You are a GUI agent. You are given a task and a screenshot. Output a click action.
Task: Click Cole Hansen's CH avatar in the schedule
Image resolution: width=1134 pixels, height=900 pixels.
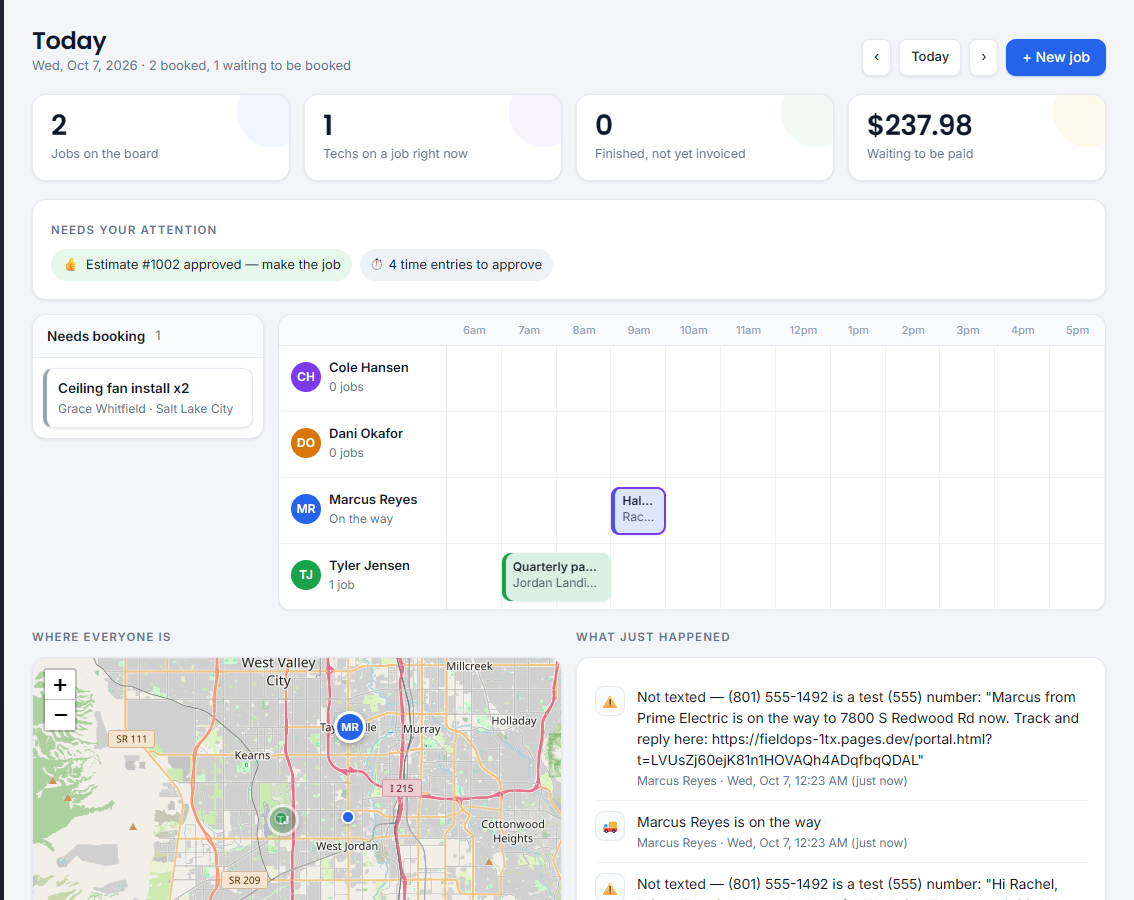306,377
